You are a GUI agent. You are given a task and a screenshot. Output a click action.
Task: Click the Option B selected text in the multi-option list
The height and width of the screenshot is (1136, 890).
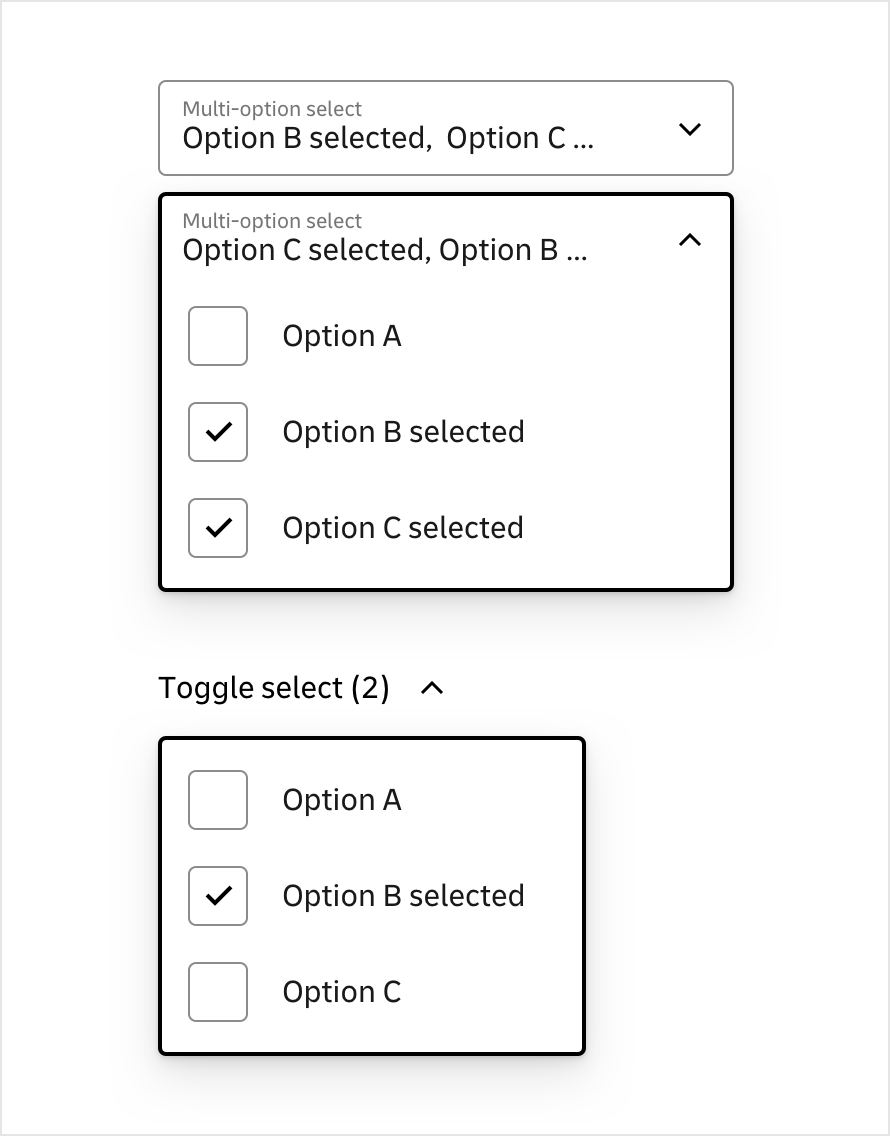tap(403, 432)
